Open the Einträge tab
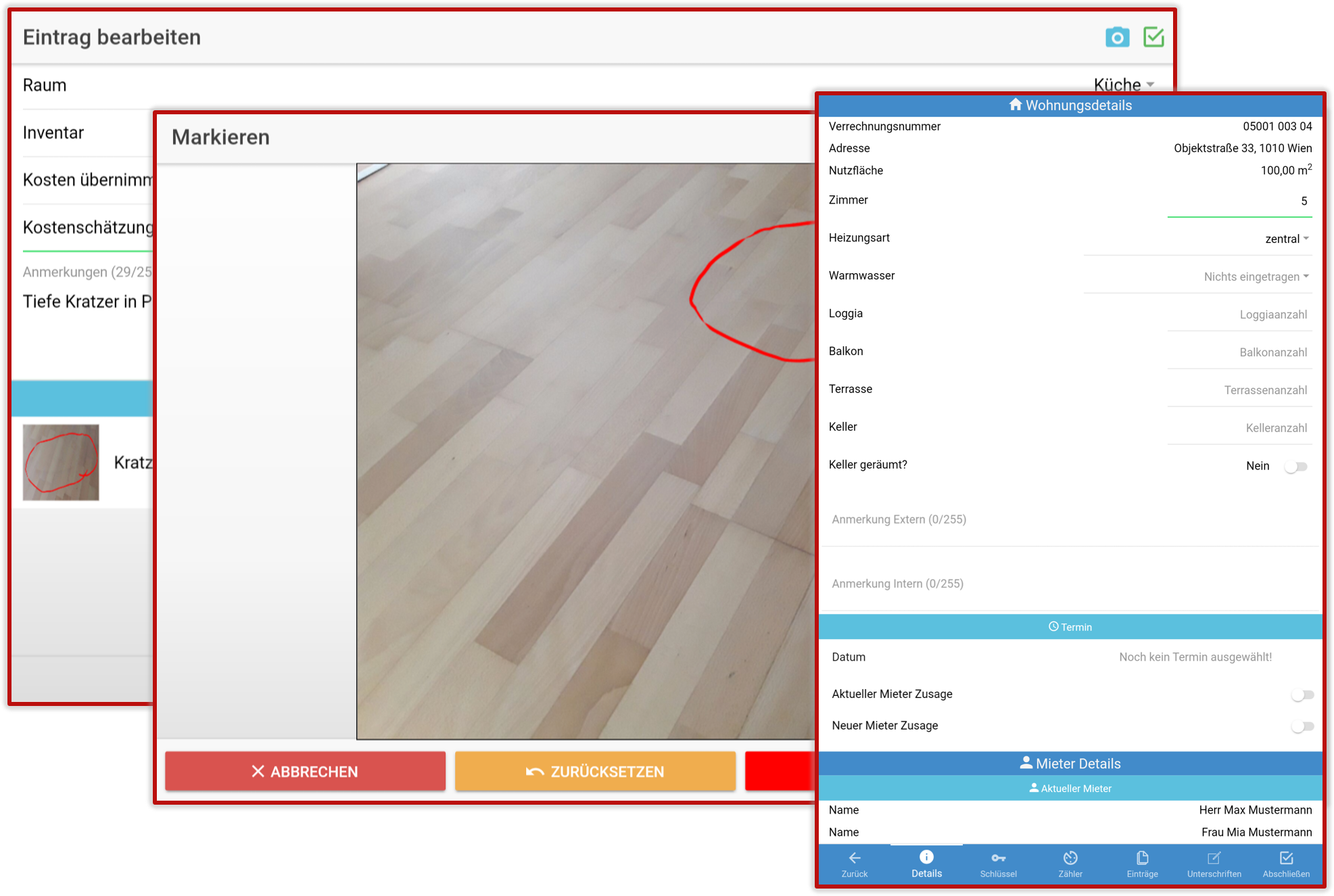The image size is (1334, 896). (x=1142, y=864)
